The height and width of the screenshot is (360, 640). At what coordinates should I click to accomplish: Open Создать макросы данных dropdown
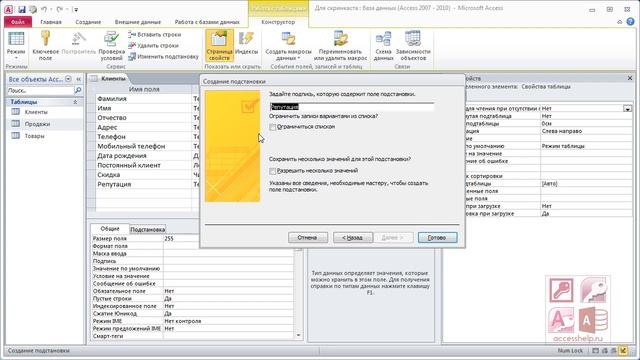click(x=288, y=46)
